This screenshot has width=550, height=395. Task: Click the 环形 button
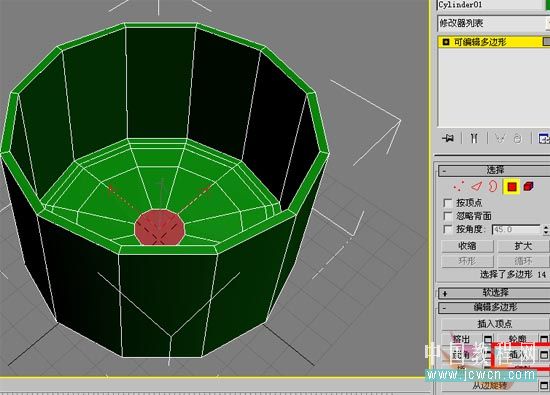tap(467, 261)
